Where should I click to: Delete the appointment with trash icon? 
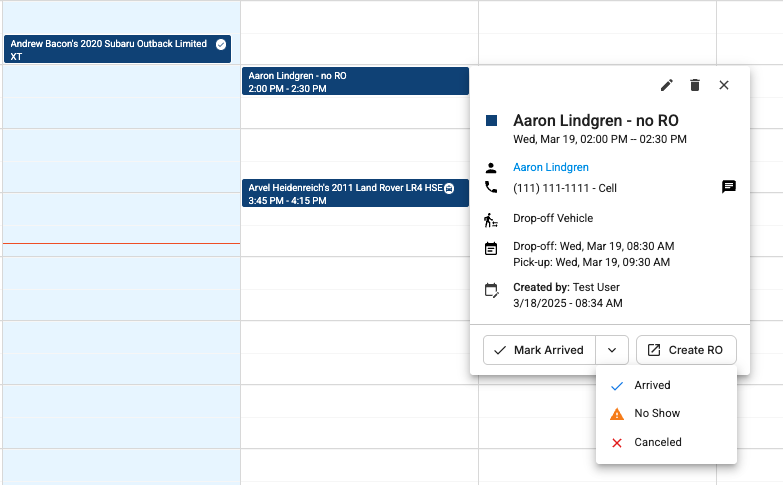(695, 85)
